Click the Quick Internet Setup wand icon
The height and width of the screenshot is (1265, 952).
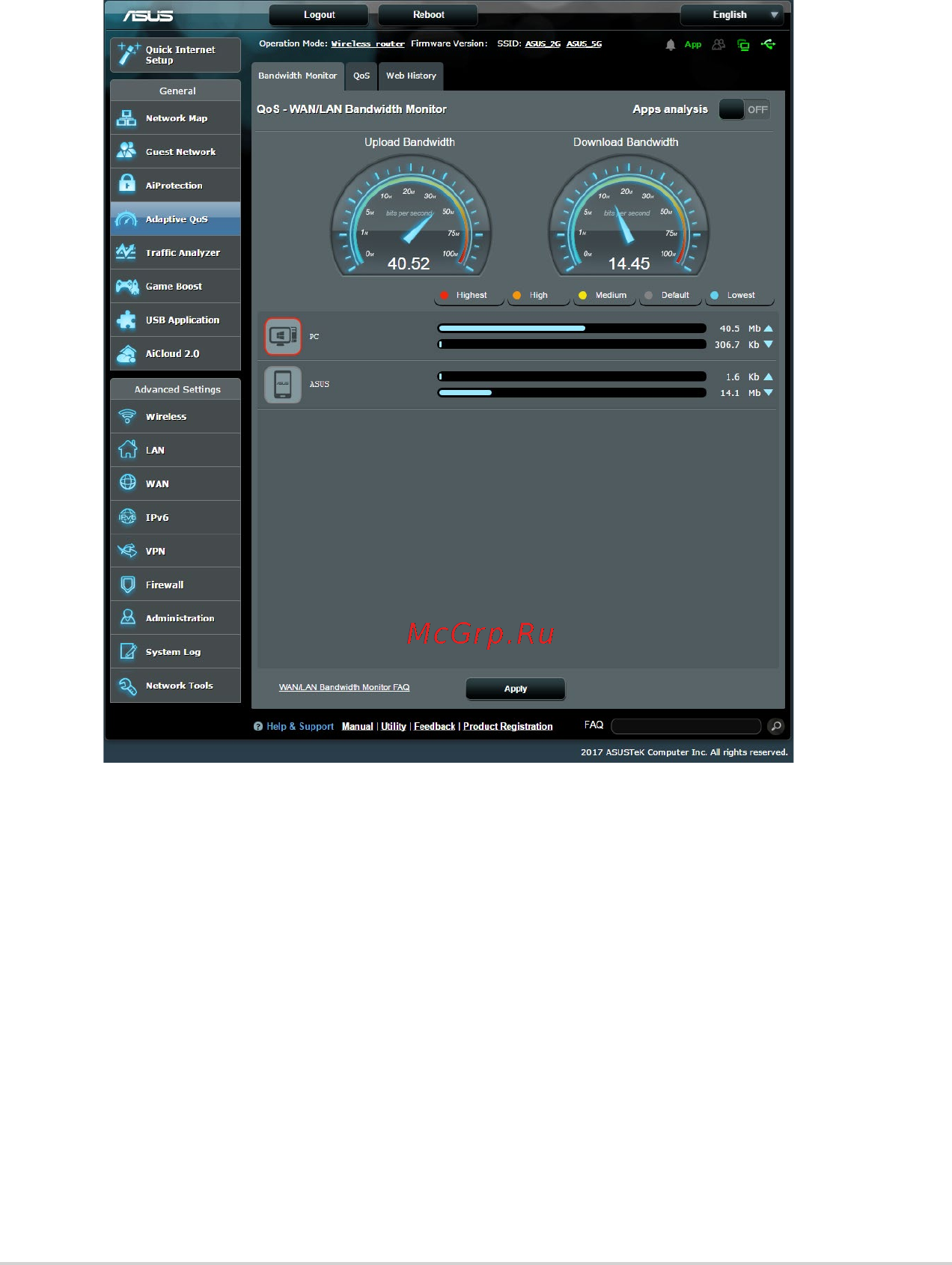pos(128,54)
